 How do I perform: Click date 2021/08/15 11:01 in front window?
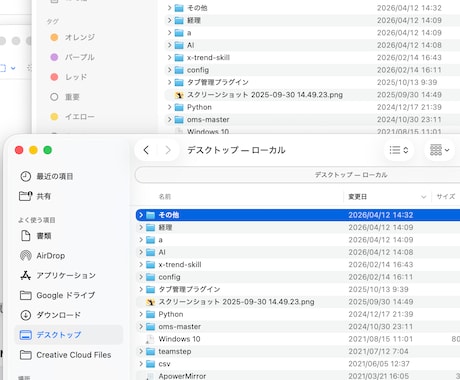380,339
